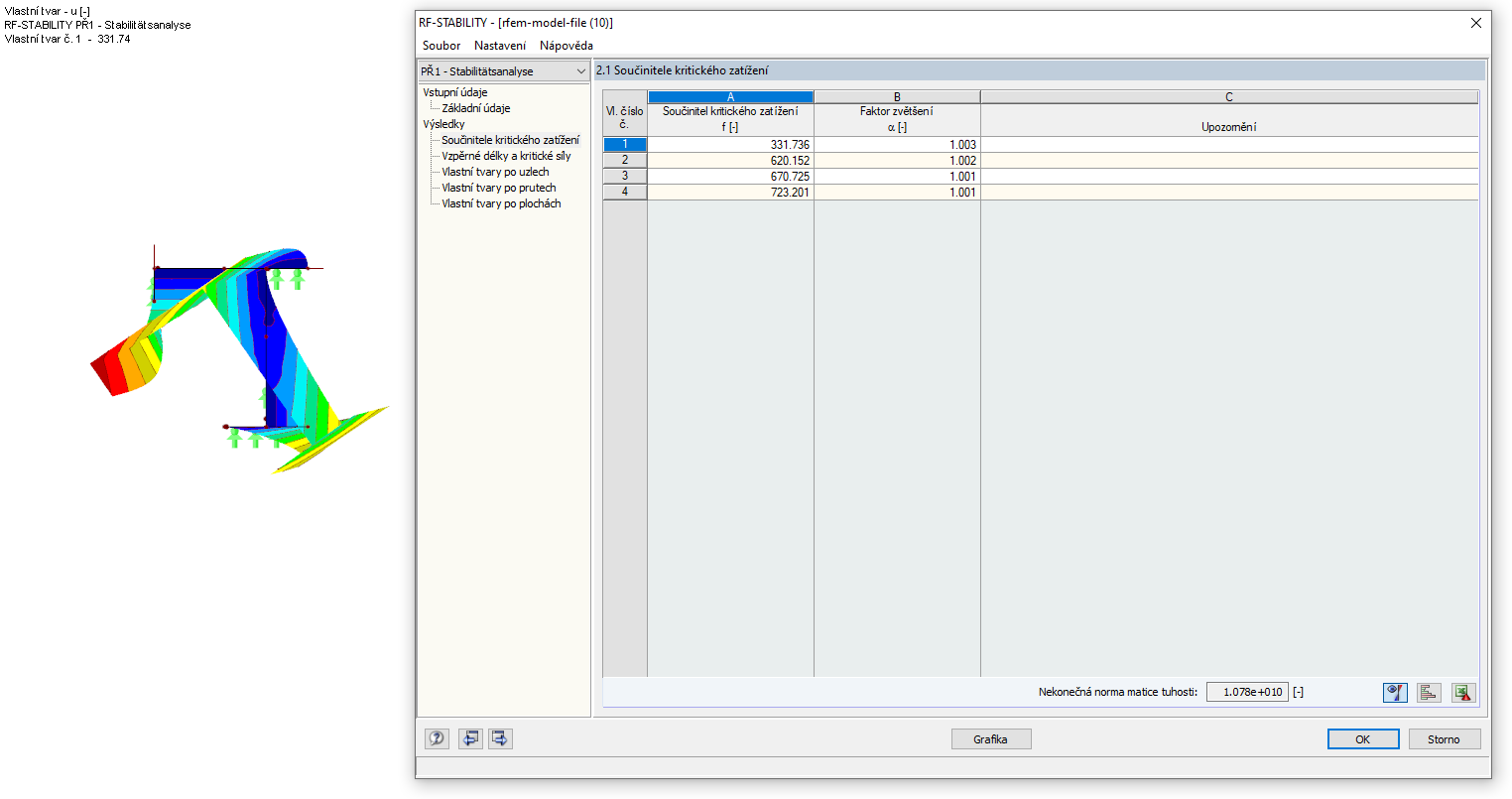The width and height of the screenshot is (1512, 799).
Task: Select column C header
Action: pos(1229,97)
